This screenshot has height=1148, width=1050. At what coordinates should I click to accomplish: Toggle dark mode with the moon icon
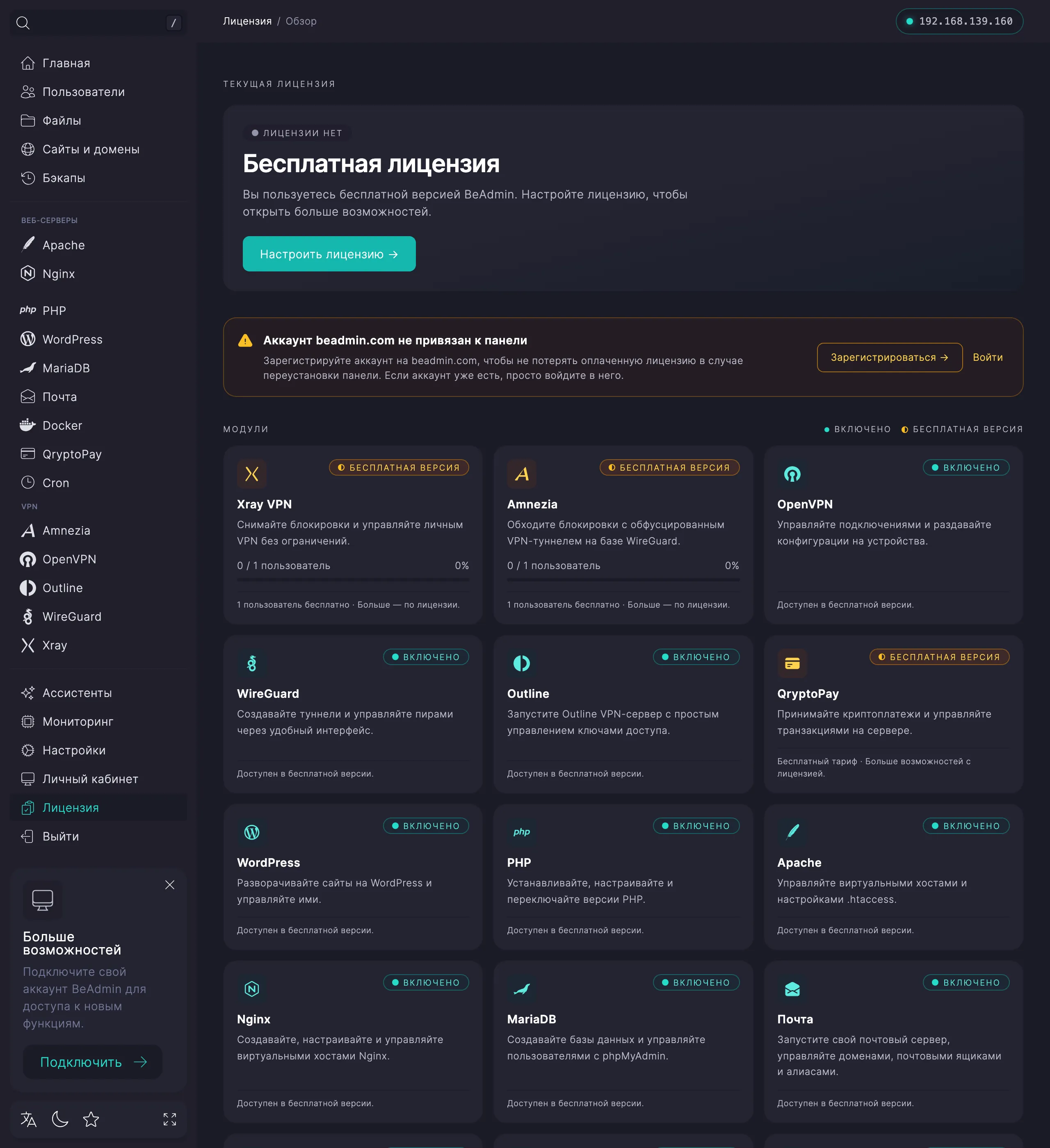pyautogui.click(x=60, y=1119)
